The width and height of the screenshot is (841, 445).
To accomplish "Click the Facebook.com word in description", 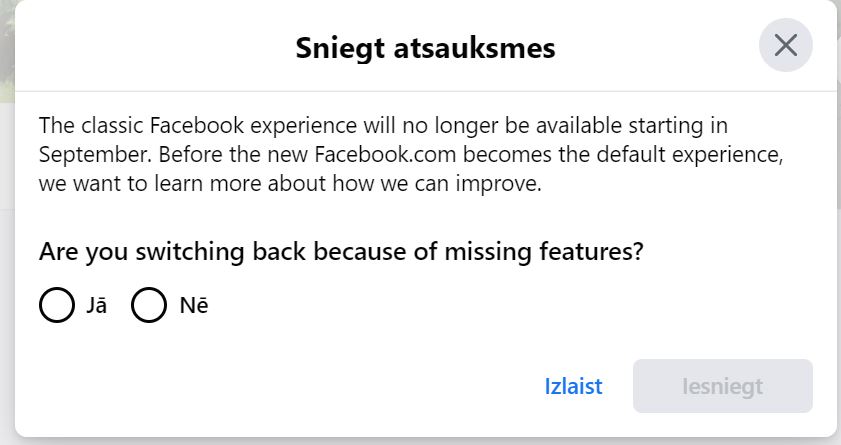I will click(385, 154).
